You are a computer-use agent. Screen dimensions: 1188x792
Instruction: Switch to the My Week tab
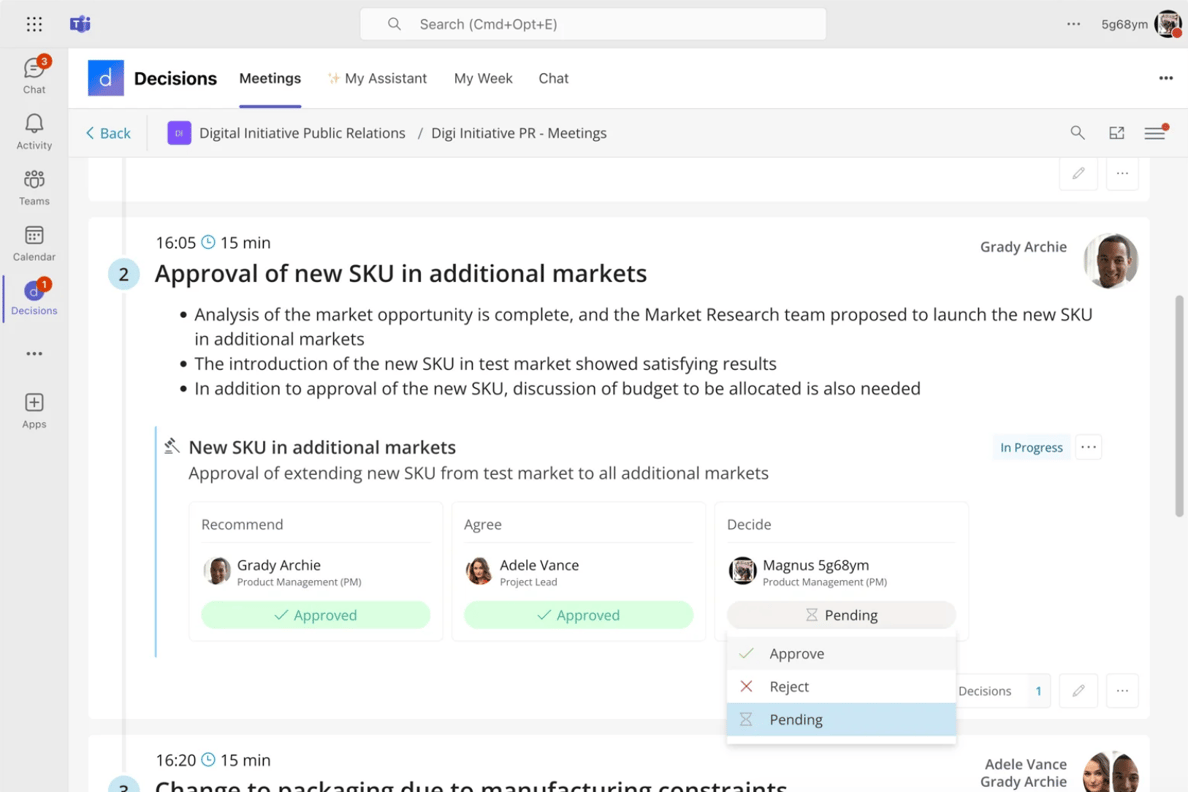click(483, 78)
